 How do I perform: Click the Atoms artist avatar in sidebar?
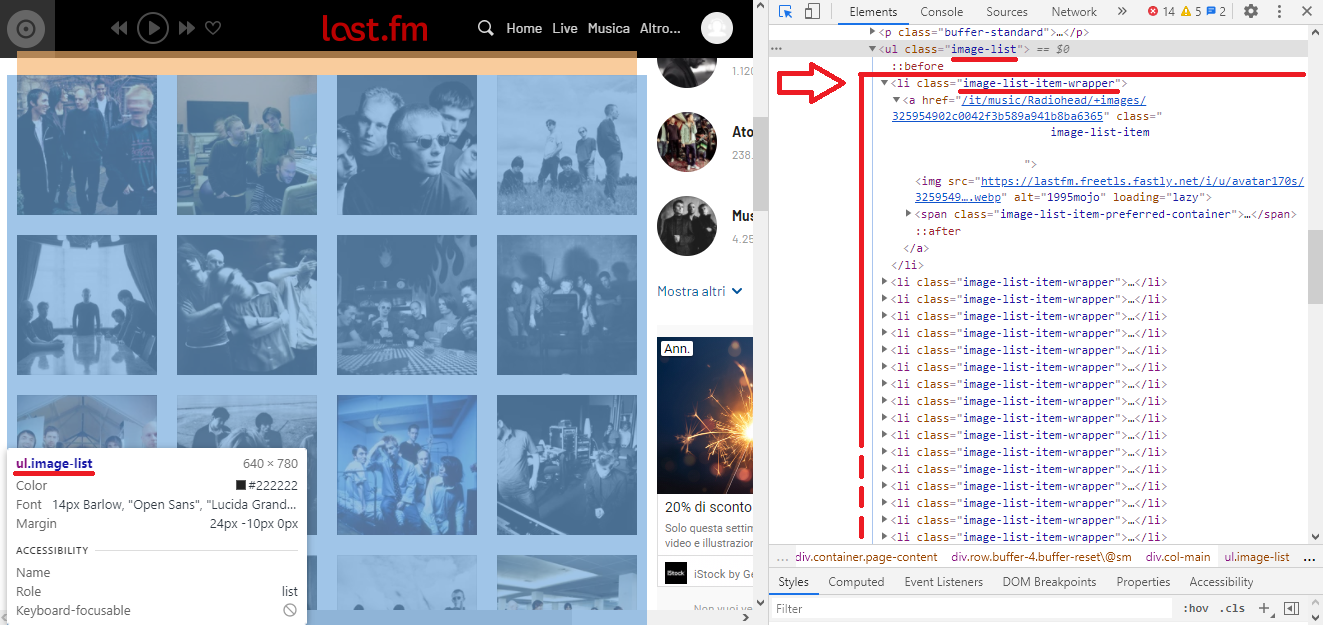pyautogui.click(x=687, y=142)
